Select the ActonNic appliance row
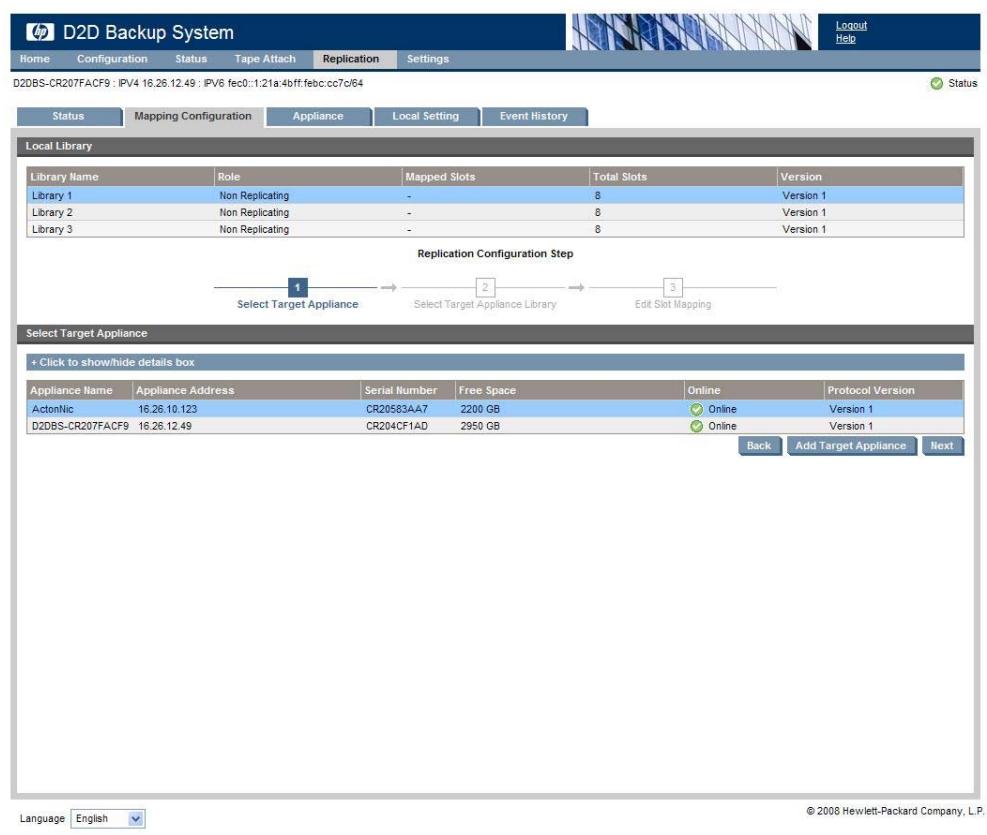987x835 pixels. (495, 409)
